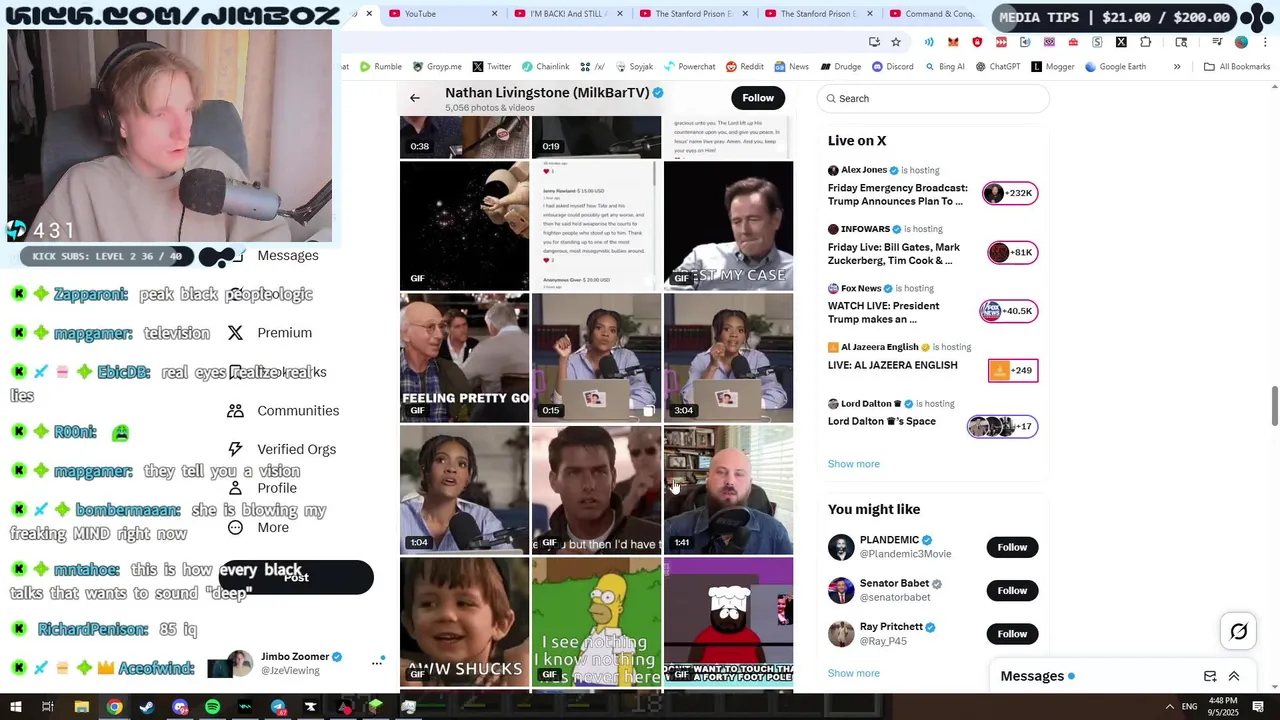The height and width of the screenshot is (720, 1280).
Task: Click the +81K listeners badge
Action: [x=1012, y=253]
